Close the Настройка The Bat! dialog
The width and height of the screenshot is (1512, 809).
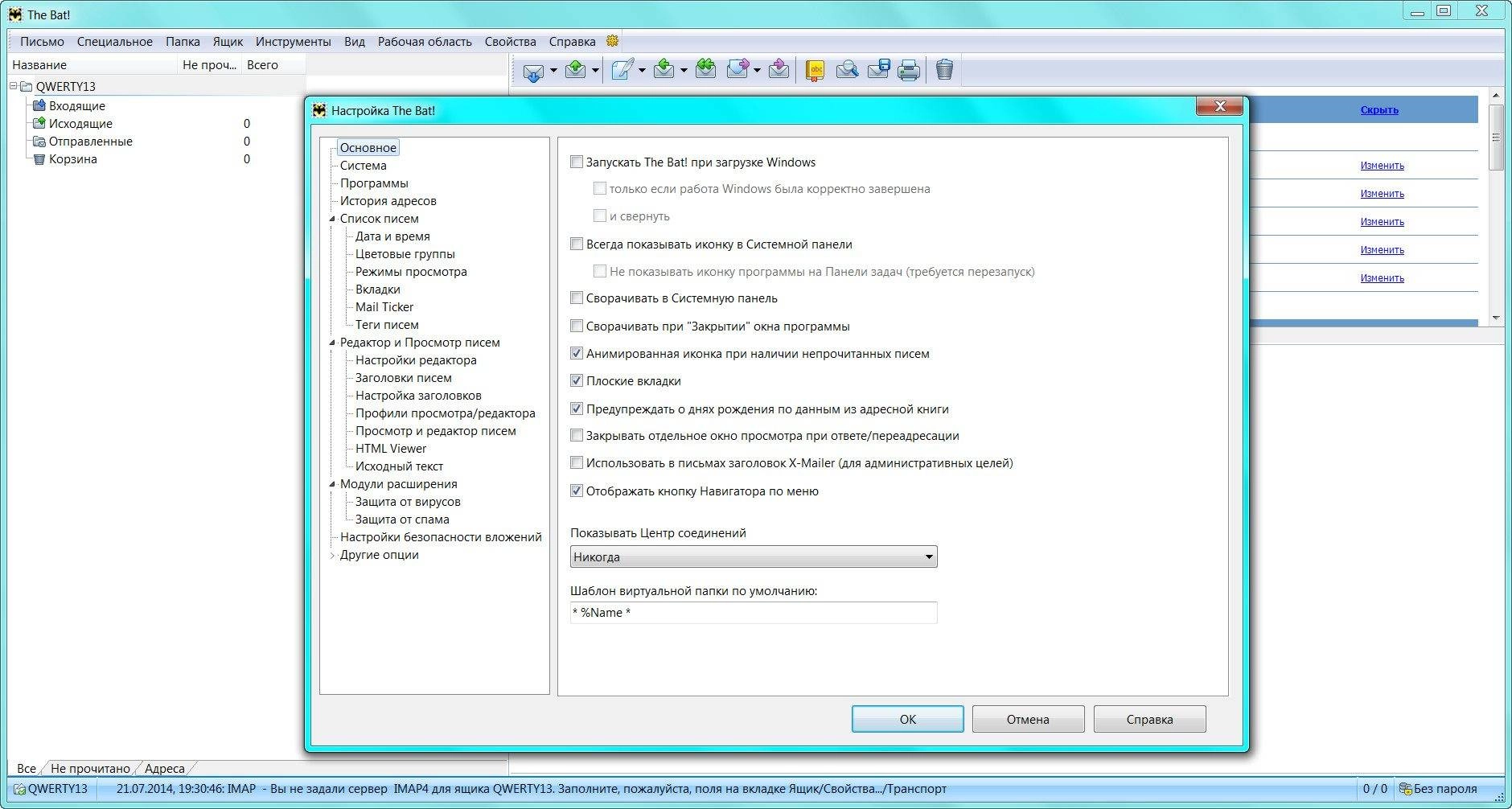[1219, 106]
